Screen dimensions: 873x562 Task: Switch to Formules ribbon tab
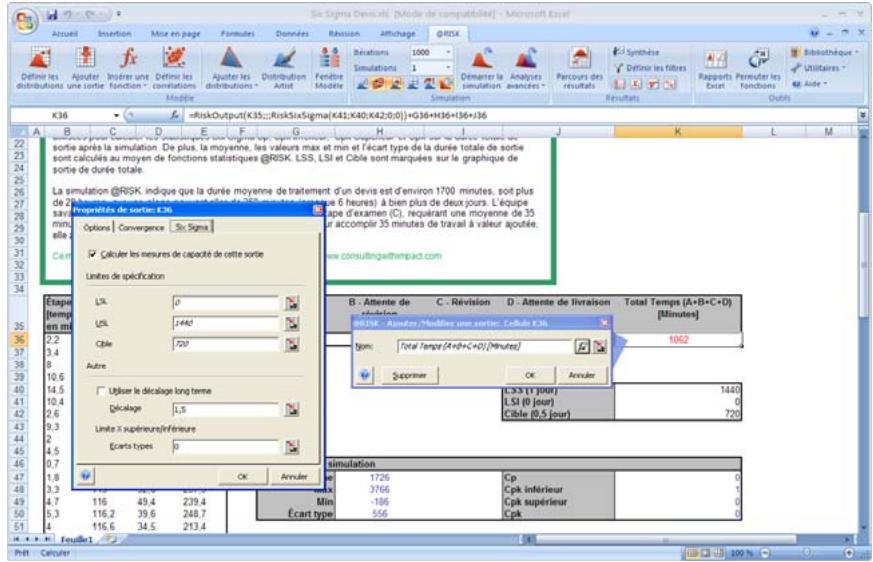click(x=238, y=34)
